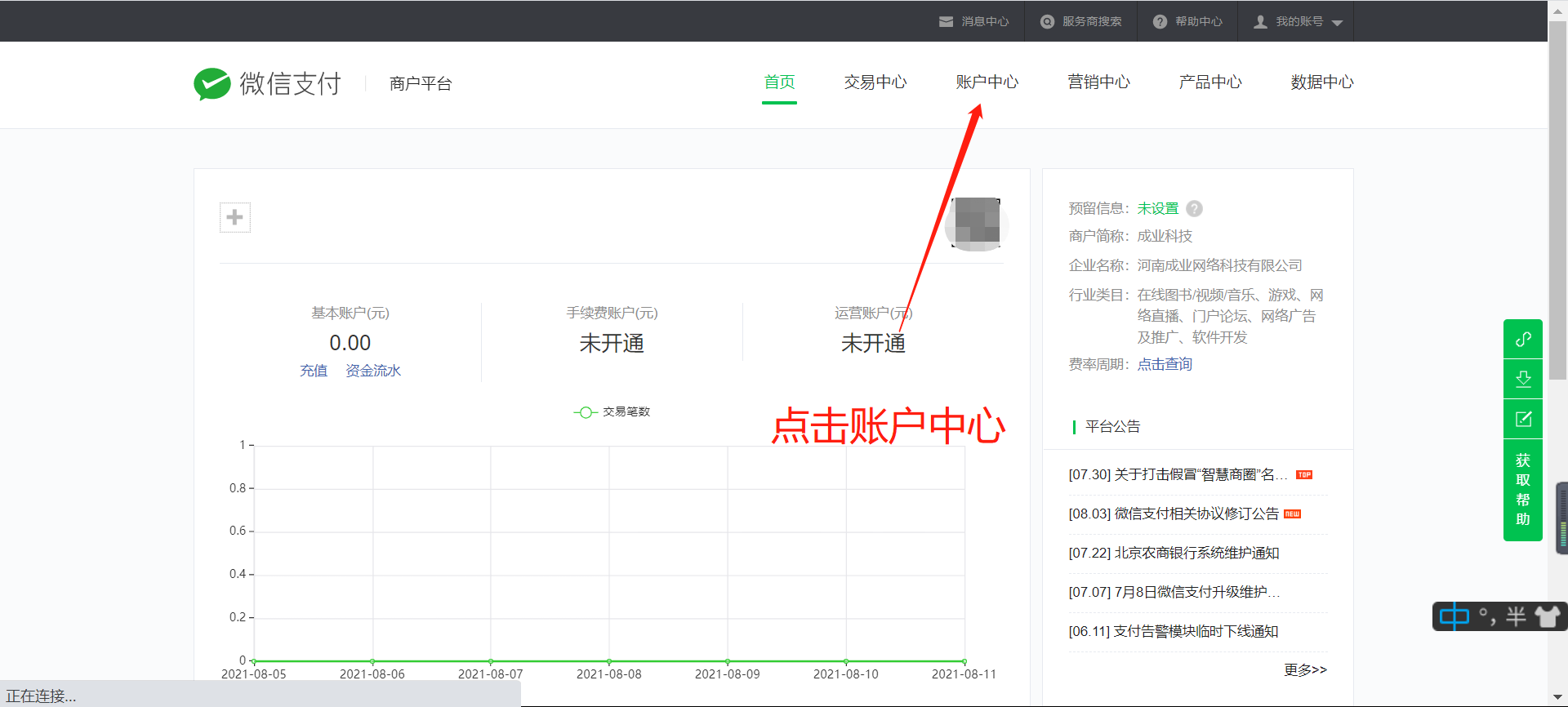The width and height of the screenshot is (1568, 707).
Task: Open announcement 微信支付相关协议修订公告
Action: point(1174,514)
